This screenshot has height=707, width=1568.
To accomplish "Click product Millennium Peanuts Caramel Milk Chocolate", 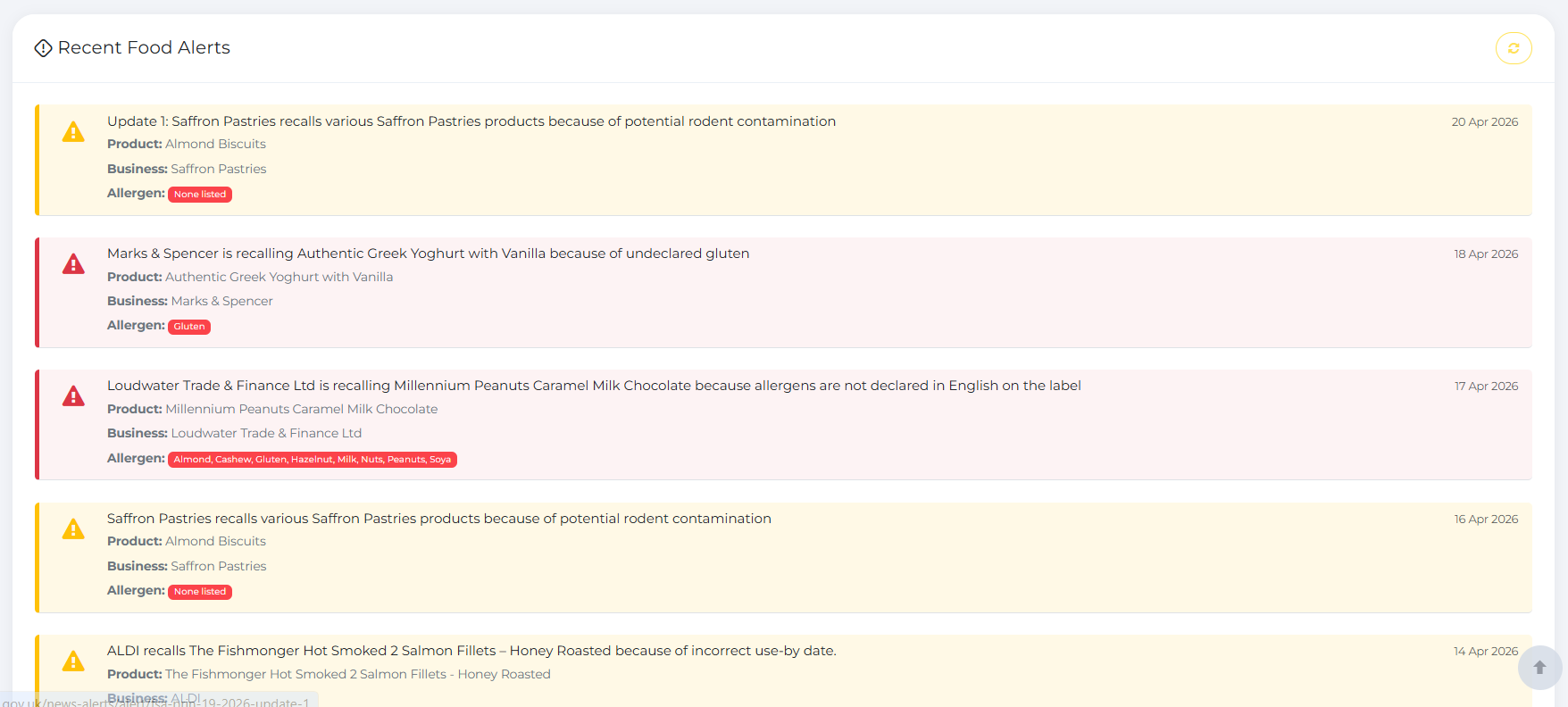I will [x=302, y=409].
